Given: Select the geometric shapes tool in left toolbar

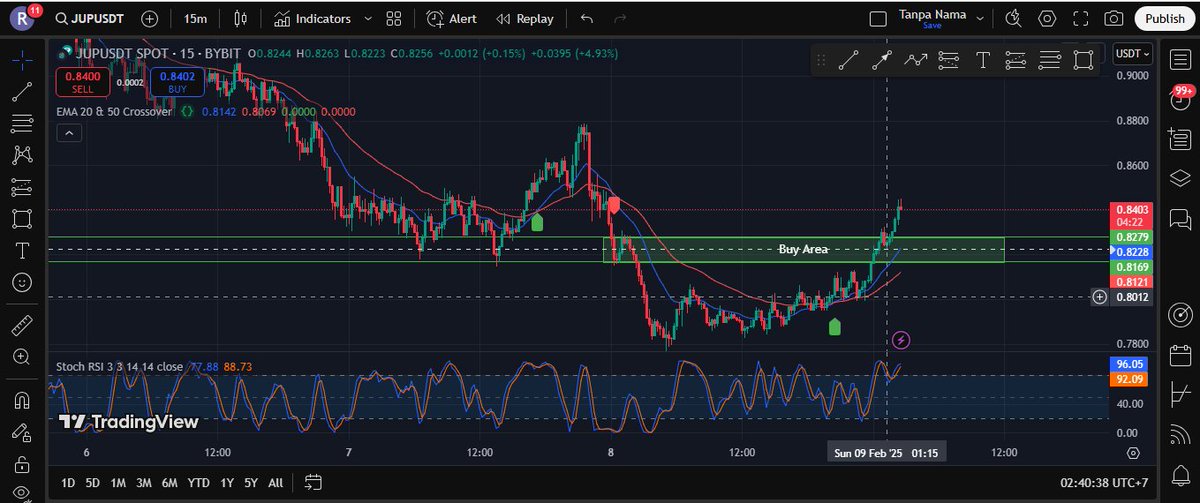Looking at the screenshot, I should click(x=21, y=218).
